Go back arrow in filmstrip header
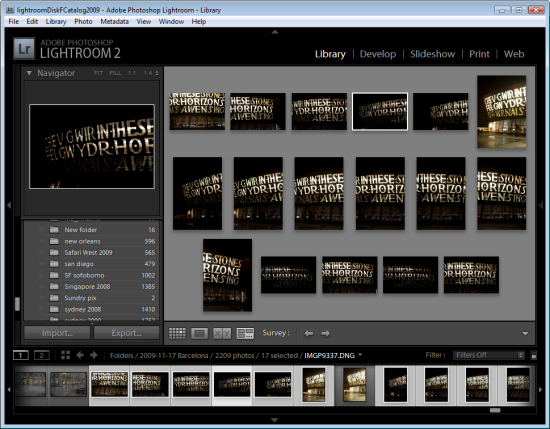 point(80,355)
